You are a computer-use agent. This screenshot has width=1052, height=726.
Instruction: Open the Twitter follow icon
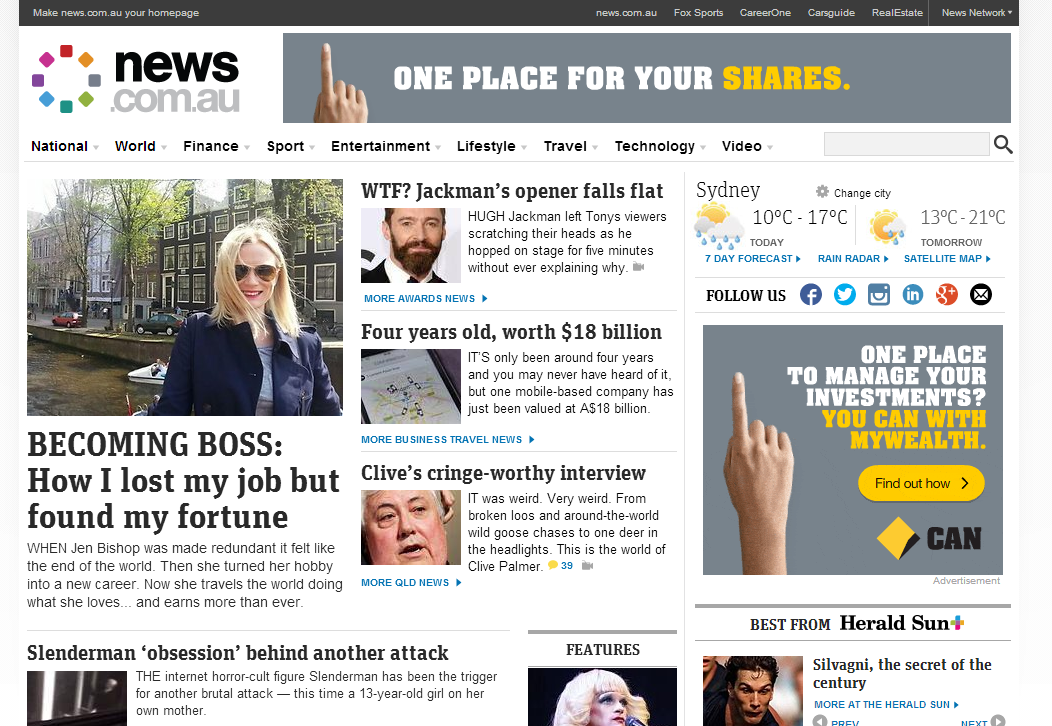pyautogui.click(x=845, y=295)
